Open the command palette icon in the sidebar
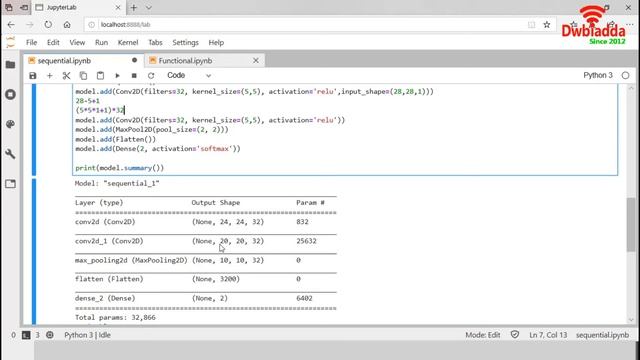The image size is (640, 360). click(x=11, y=124)
